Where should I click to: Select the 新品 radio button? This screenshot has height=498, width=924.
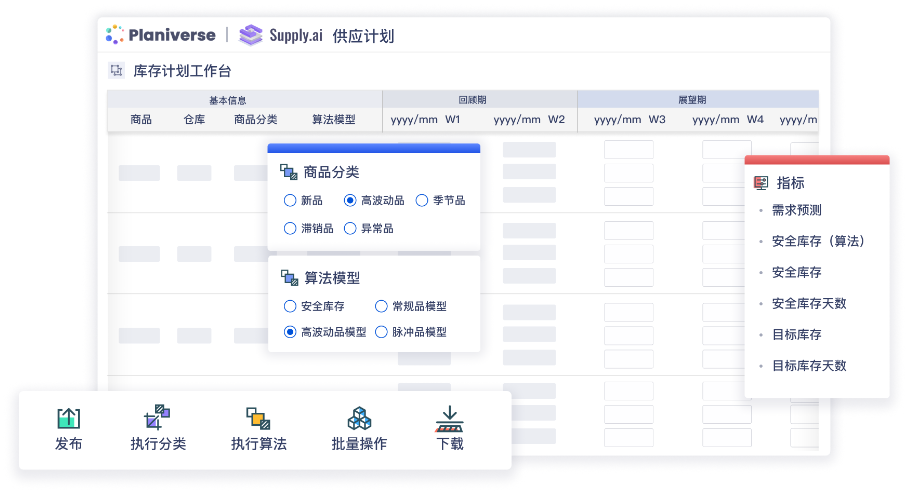[290, 200]
